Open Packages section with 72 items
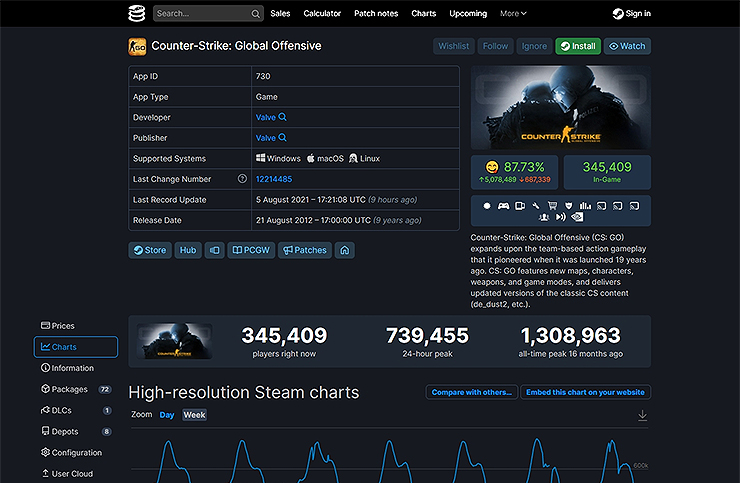The image size is (740, 483). coord(76,389)
